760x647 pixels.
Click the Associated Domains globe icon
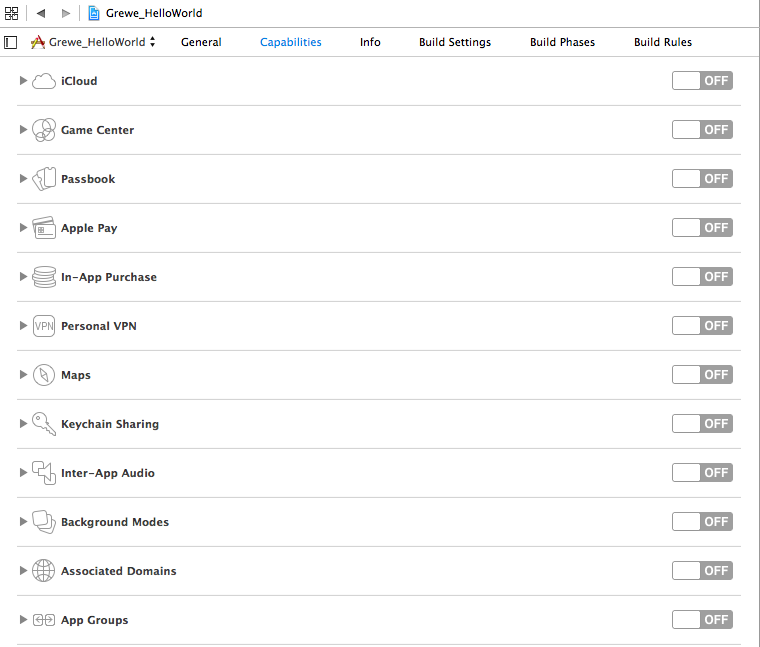click(44, 571)
